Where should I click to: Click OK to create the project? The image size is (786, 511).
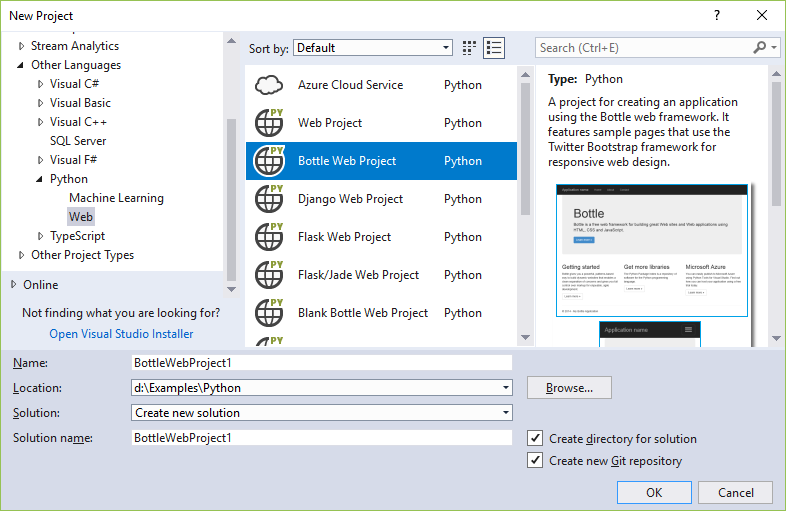click(x=654, y=492)
